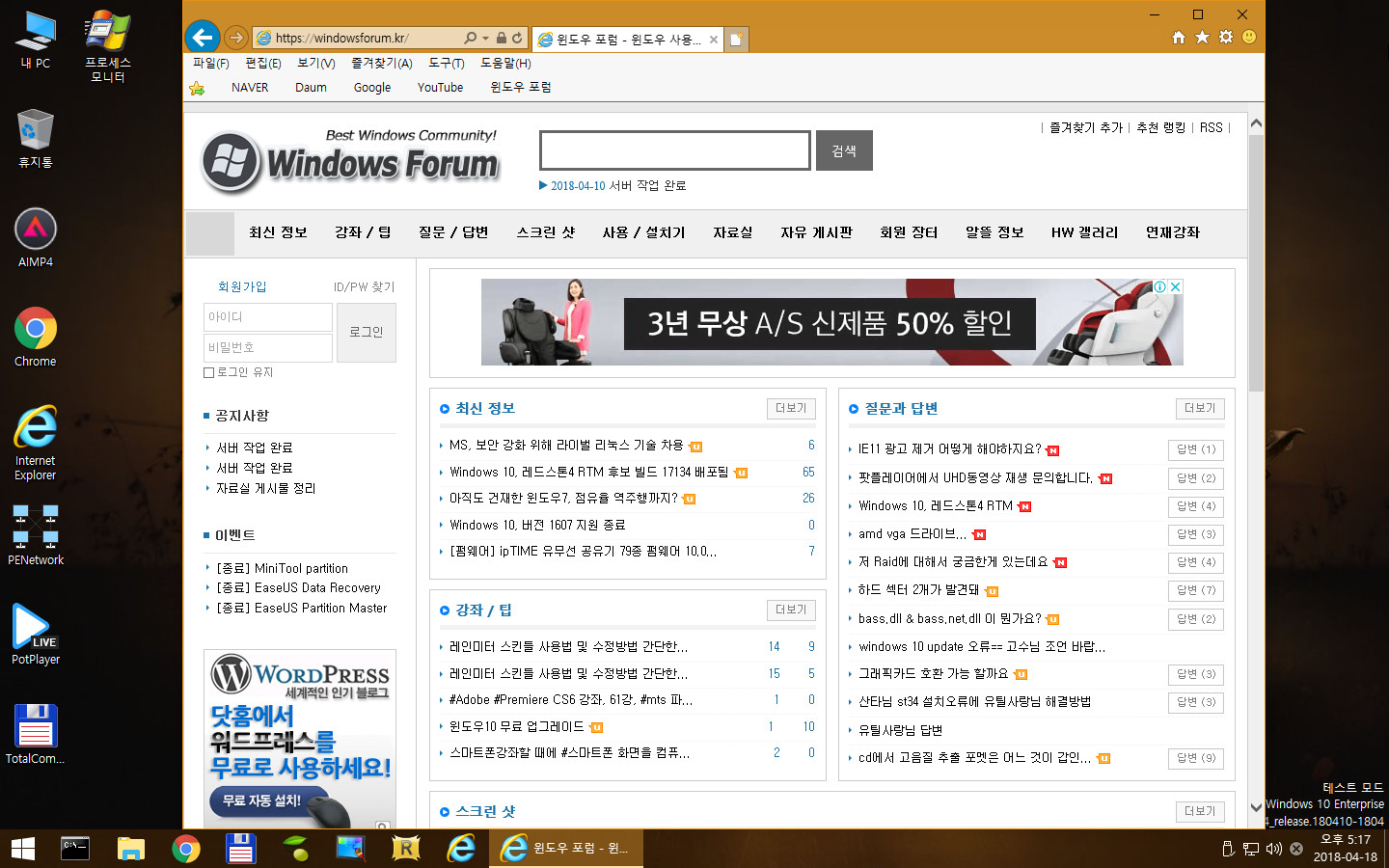This screenshot has height=868, width=1389.
Task: Click the forum search text box
Action: 675,150
